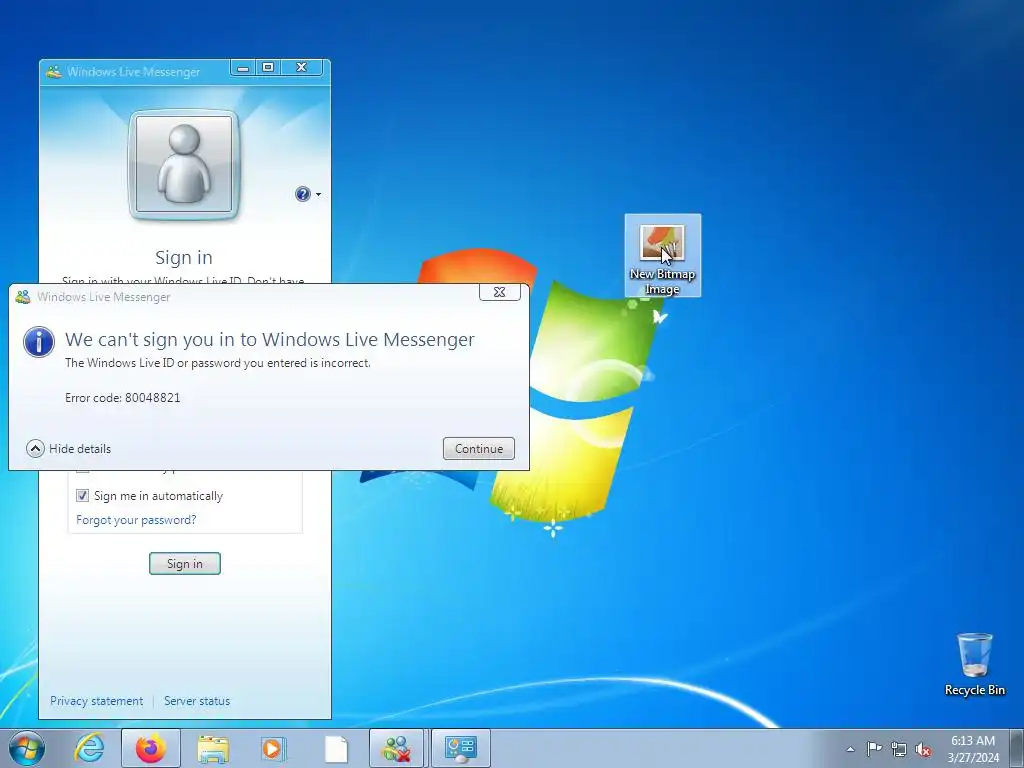Click the blank document icon in the taskbar

pos(336,749)
